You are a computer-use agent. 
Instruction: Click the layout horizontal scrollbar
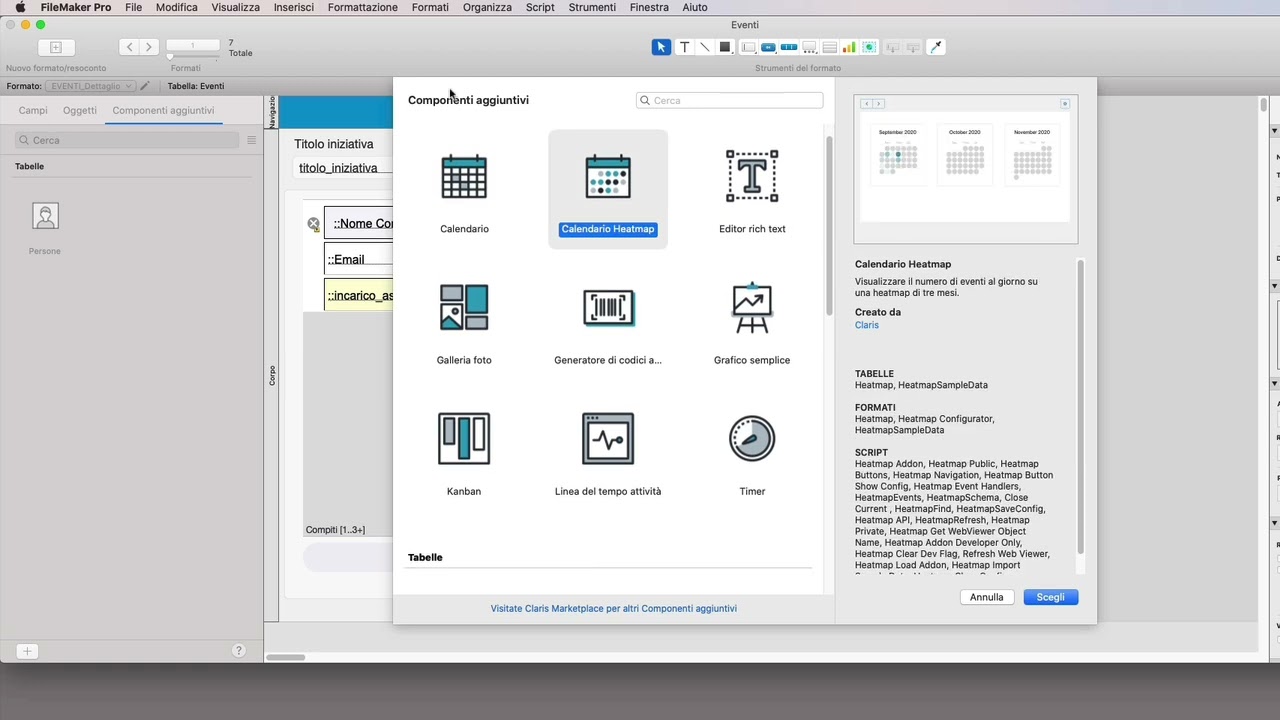285,657
